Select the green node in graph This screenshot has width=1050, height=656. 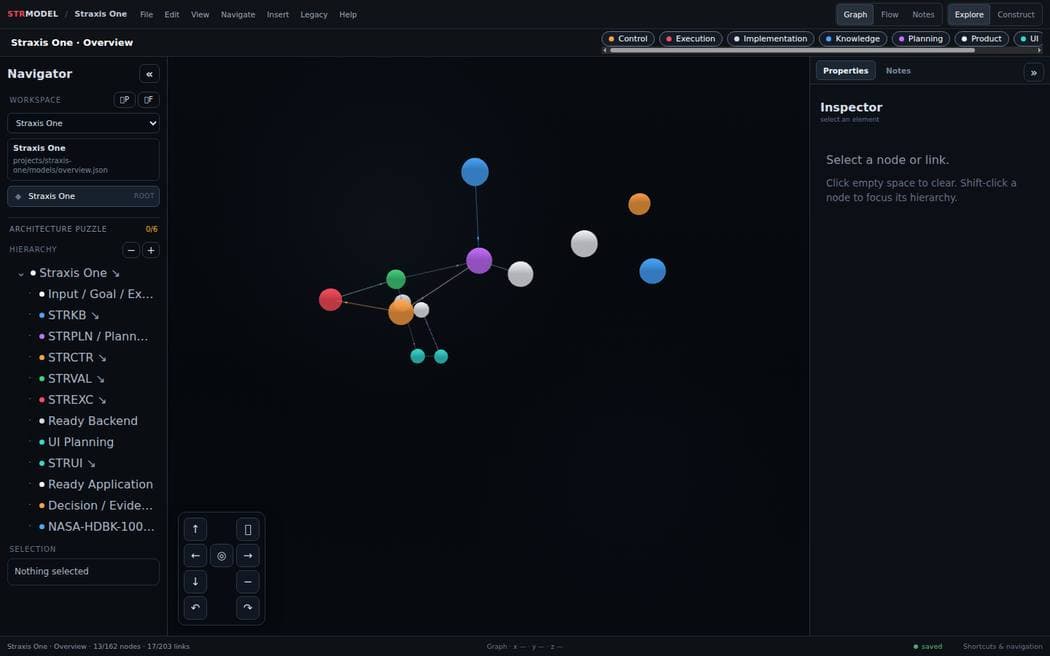pyautogui.click(x=396, y=279)
